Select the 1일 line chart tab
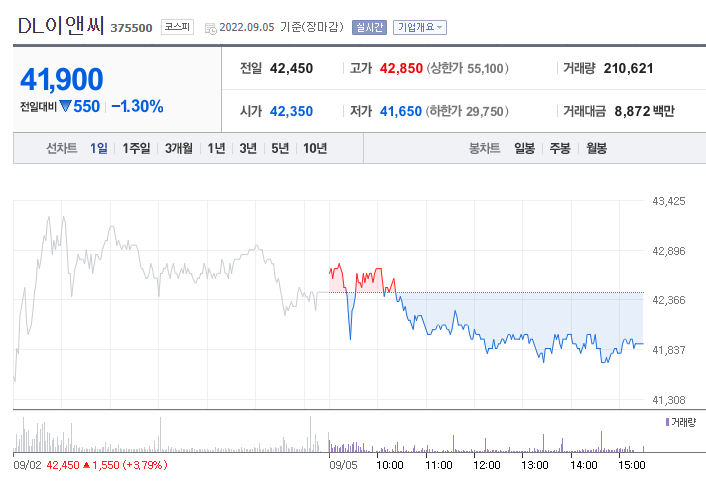 pyautogui.click(x=99, y=148)
